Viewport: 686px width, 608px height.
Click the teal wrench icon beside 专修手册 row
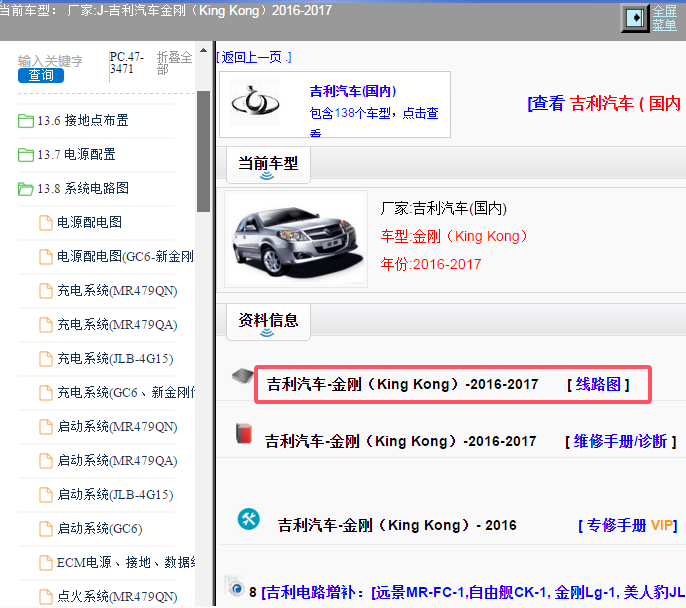point(248,519)
